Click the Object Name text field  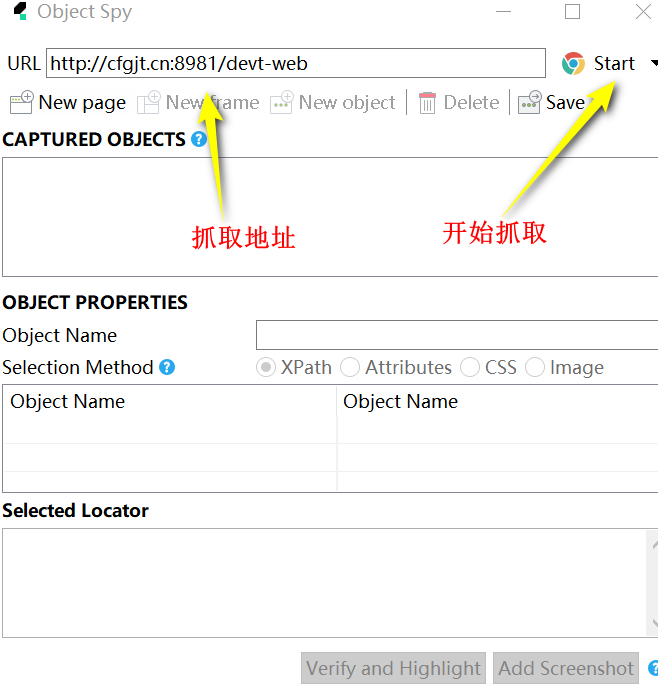[x=457, y=335]
